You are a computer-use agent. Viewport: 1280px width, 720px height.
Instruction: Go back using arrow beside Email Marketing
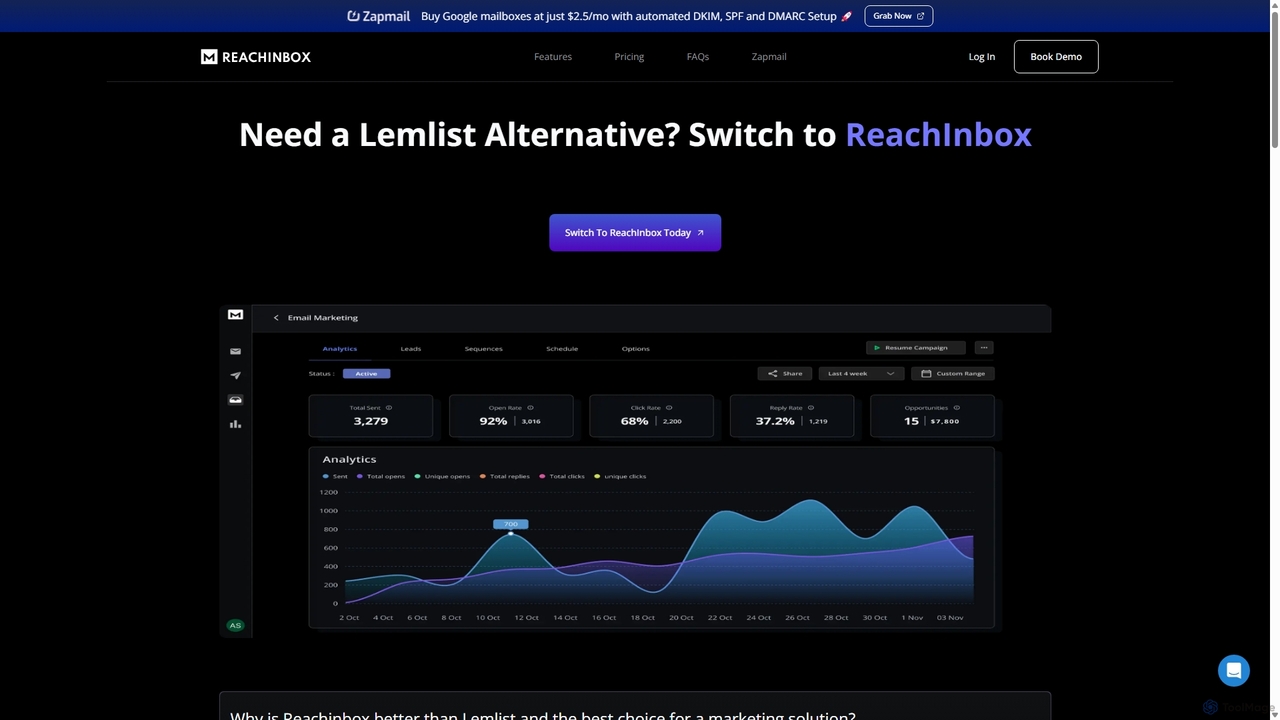(x=276, y=318)
